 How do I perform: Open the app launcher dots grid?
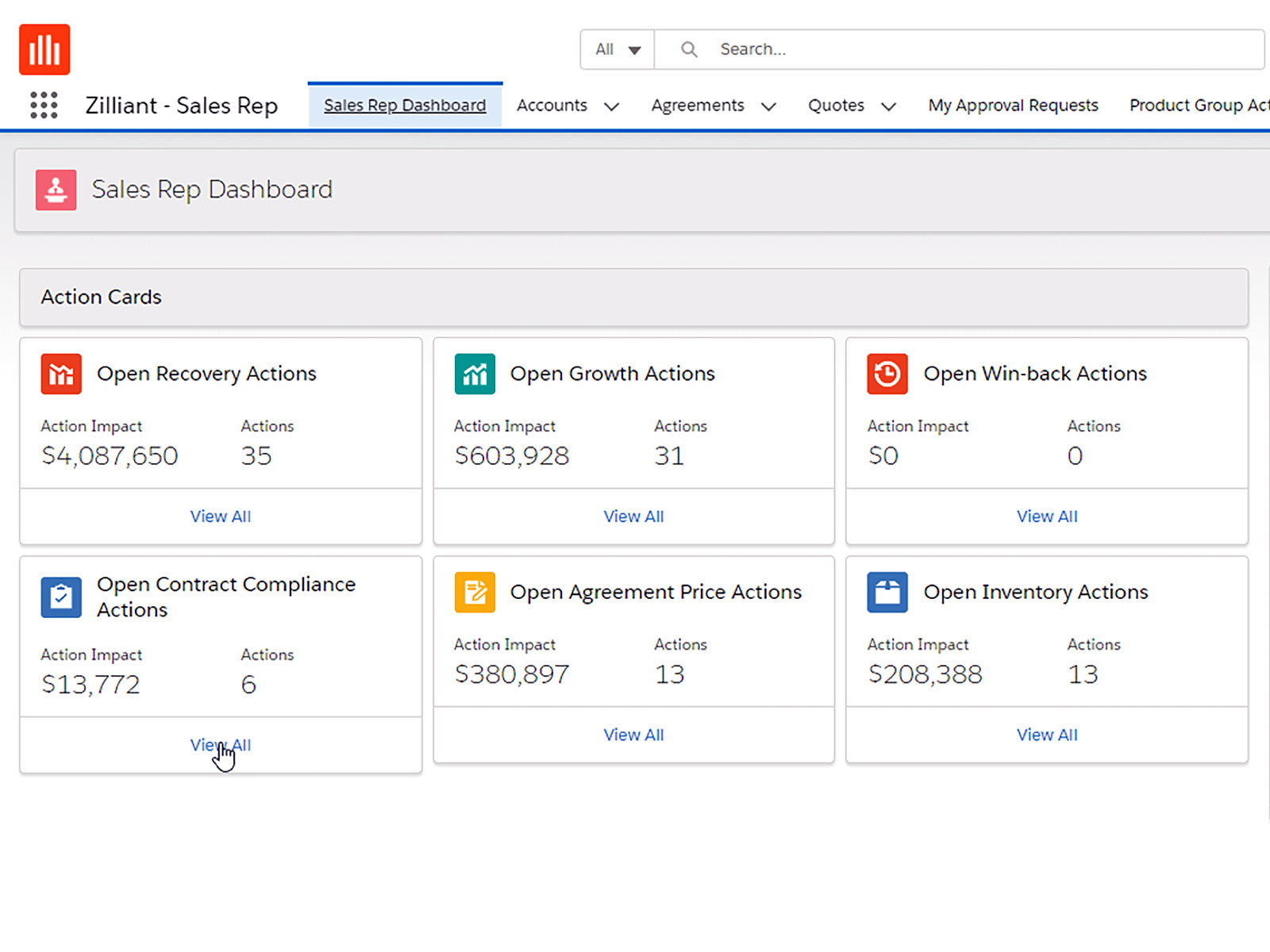[x=44, y=106]
